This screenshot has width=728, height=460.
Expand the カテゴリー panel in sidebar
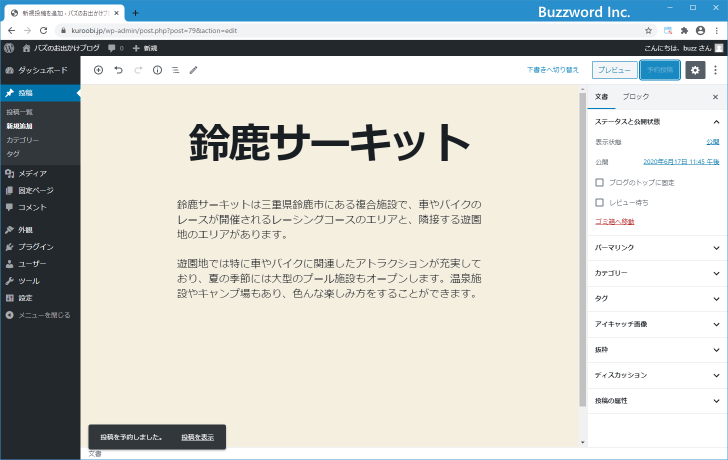[656, 273]
